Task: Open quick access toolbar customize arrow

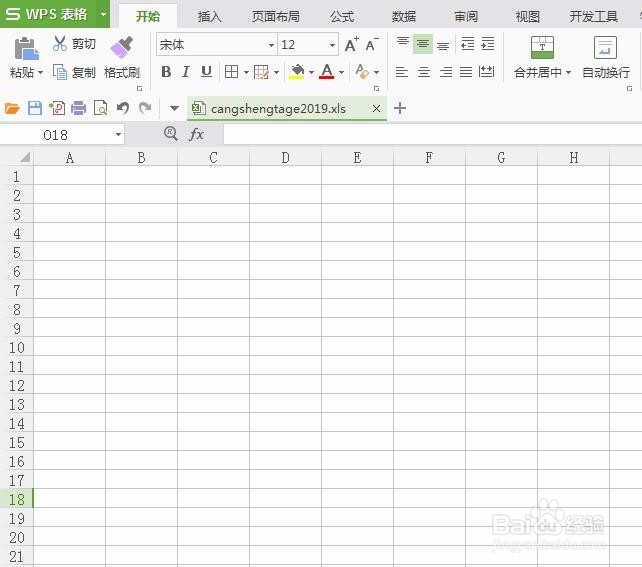Action: [x=174, y=108]
